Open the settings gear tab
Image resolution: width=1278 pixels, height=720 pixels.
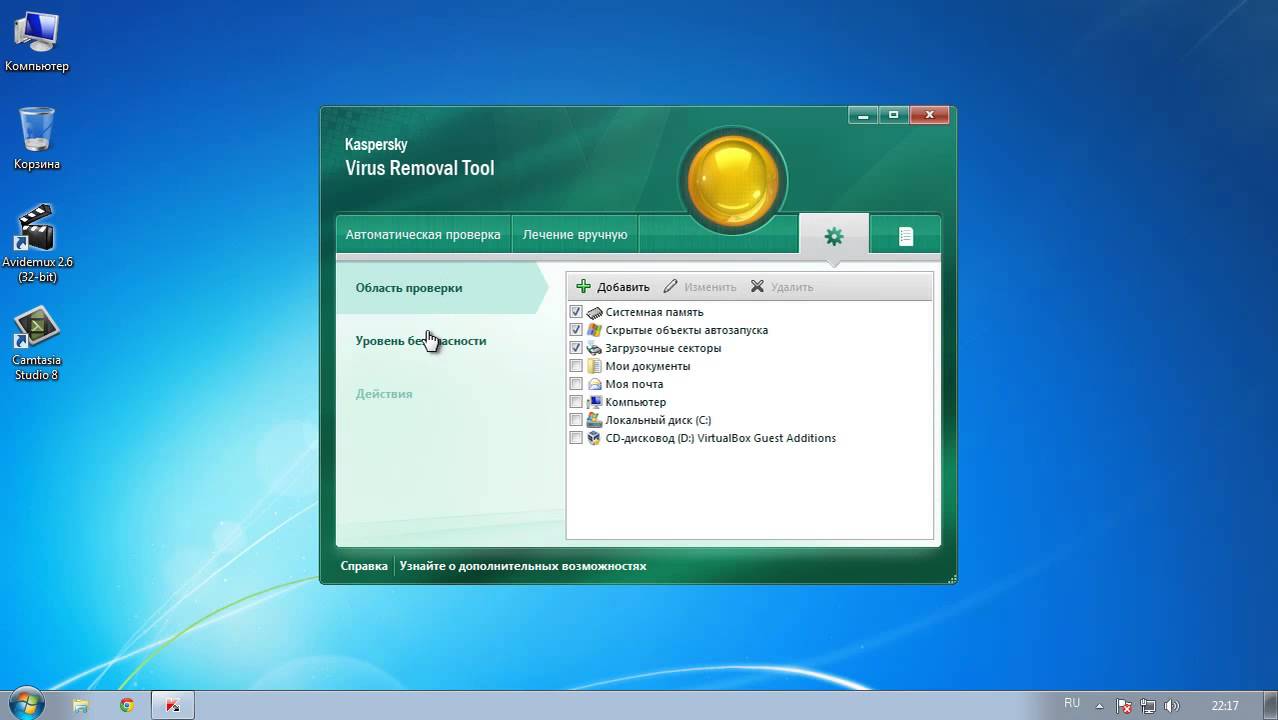point(833,236)
